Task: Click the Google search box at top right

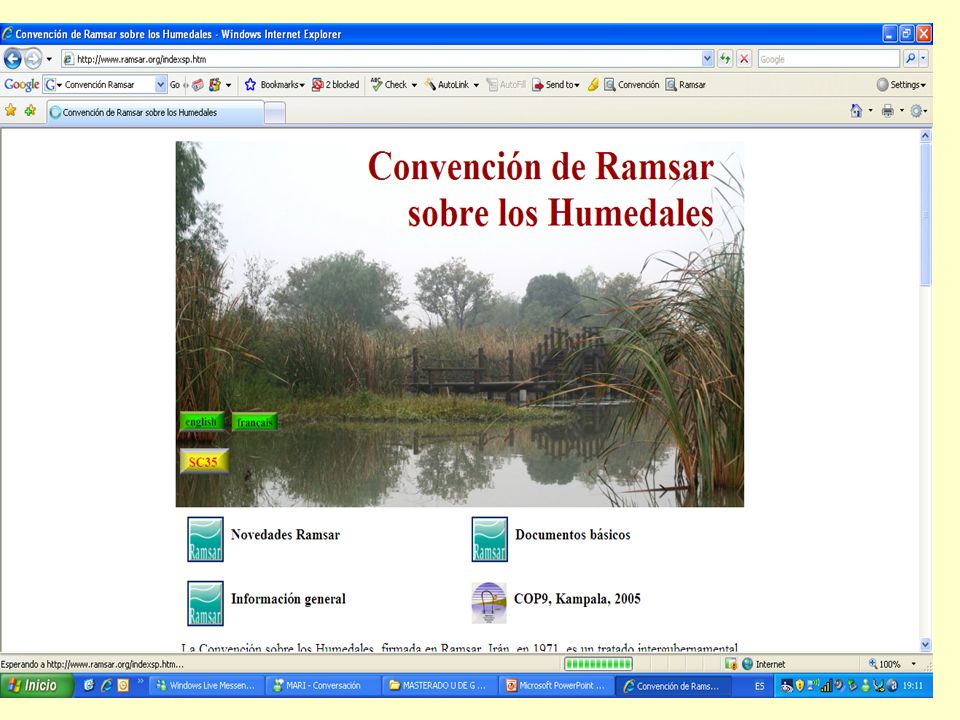Action: coord(828,59)
